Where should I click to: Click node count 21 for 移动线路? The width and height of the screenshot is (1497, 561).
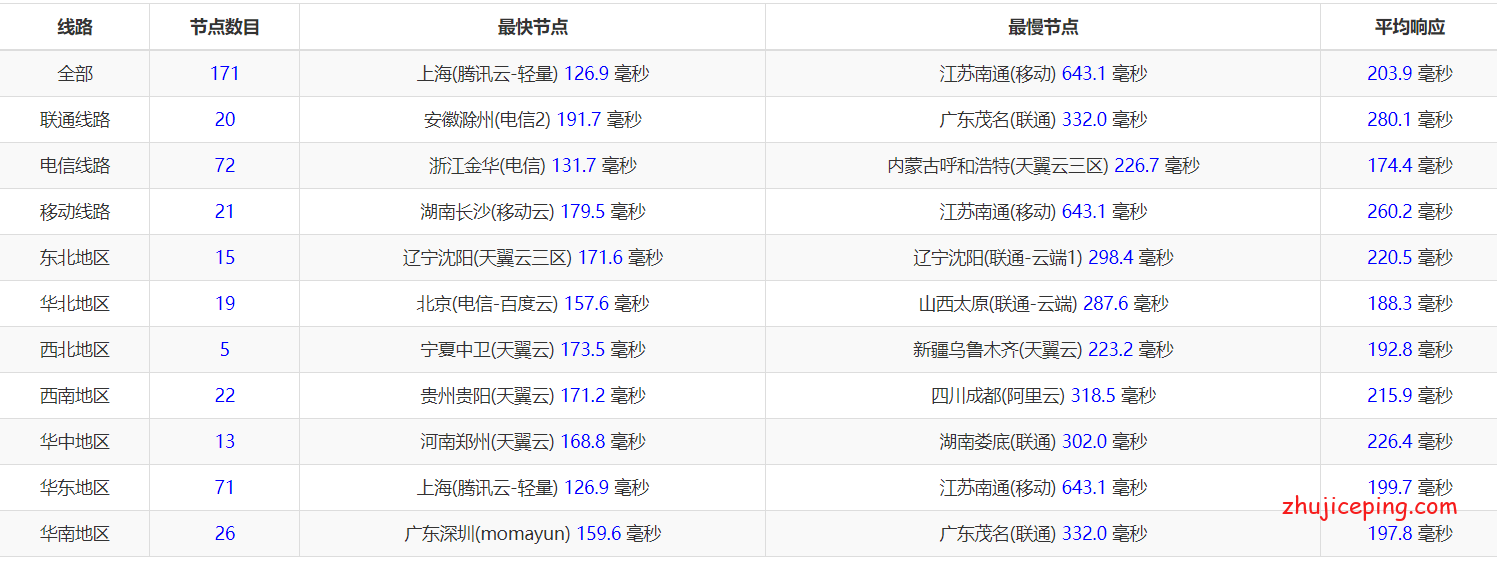225,212
